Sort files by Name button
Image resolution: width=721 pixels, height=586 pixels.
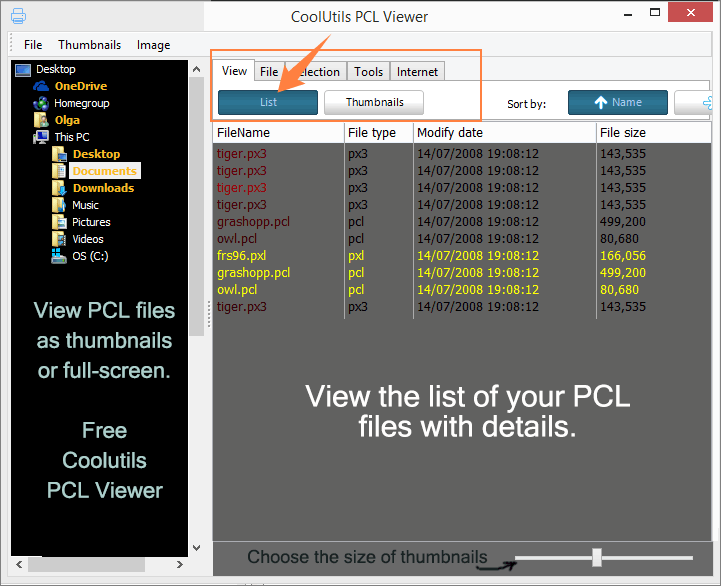tap(618, 102)
